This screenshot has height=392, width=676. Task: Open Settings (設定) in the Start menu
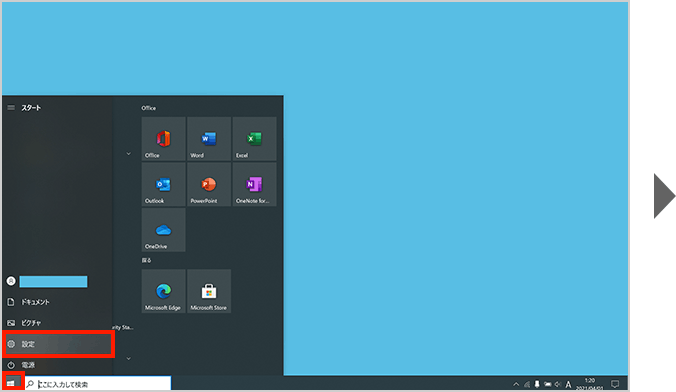[x=58, y=344]
